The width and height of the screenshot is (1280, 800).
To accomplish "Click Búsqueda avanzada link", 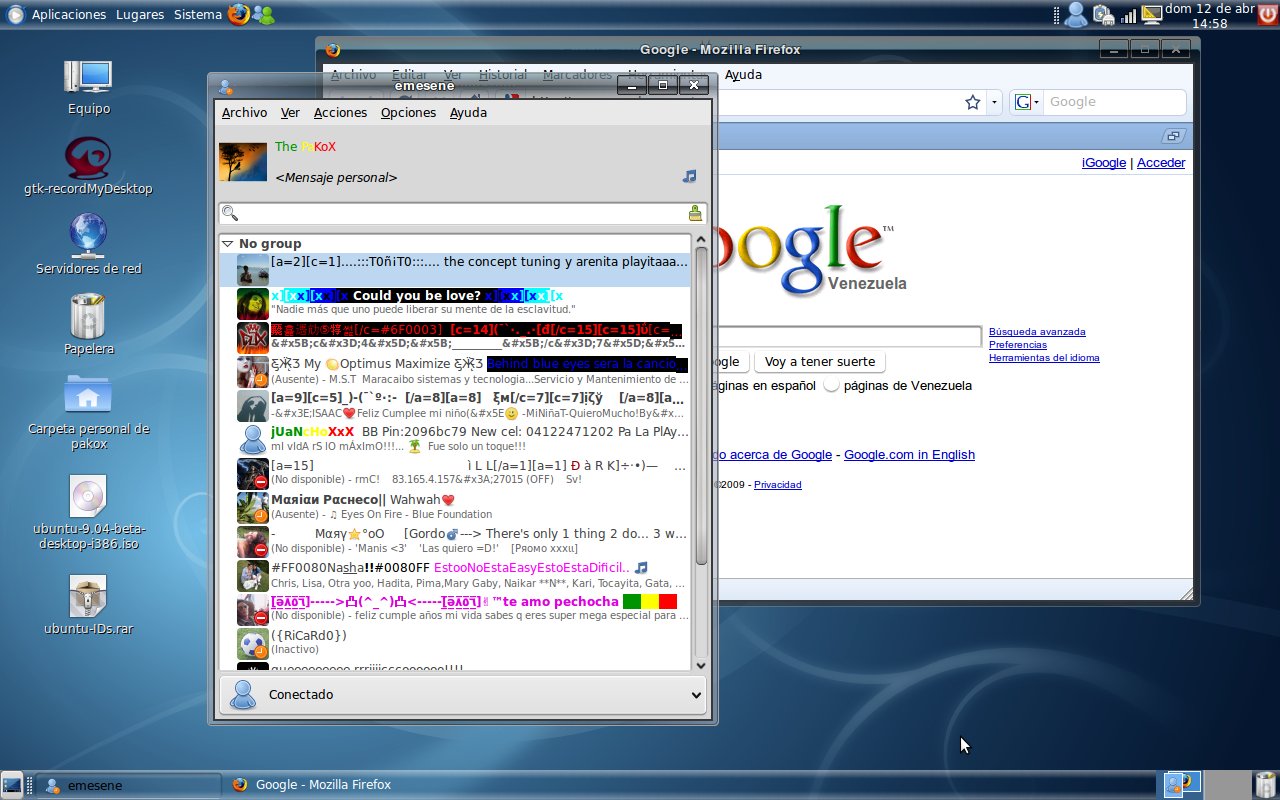I will coord(1037,332).
